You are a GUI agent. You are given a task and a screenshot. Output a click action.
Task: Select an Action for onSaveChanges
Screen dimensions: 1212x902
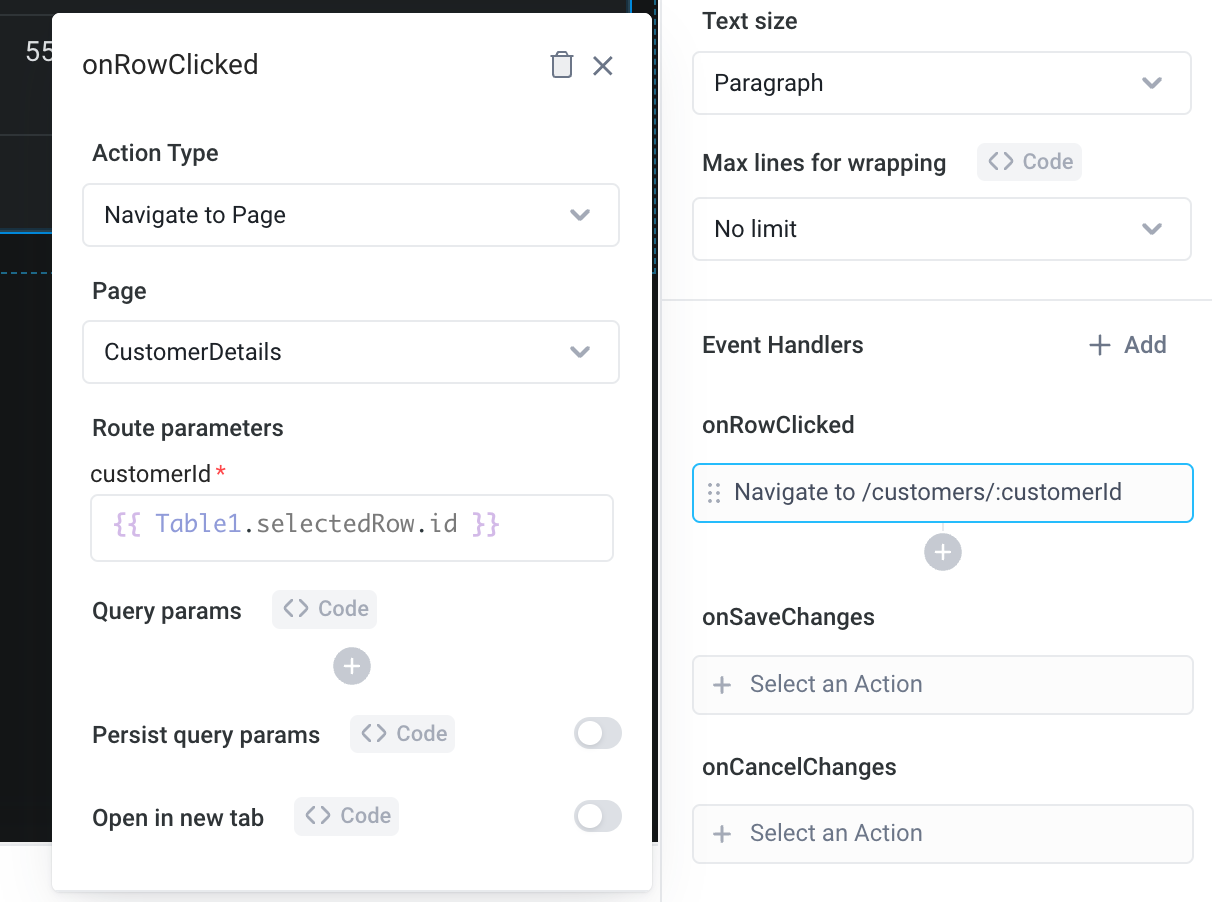click(942, 685)
